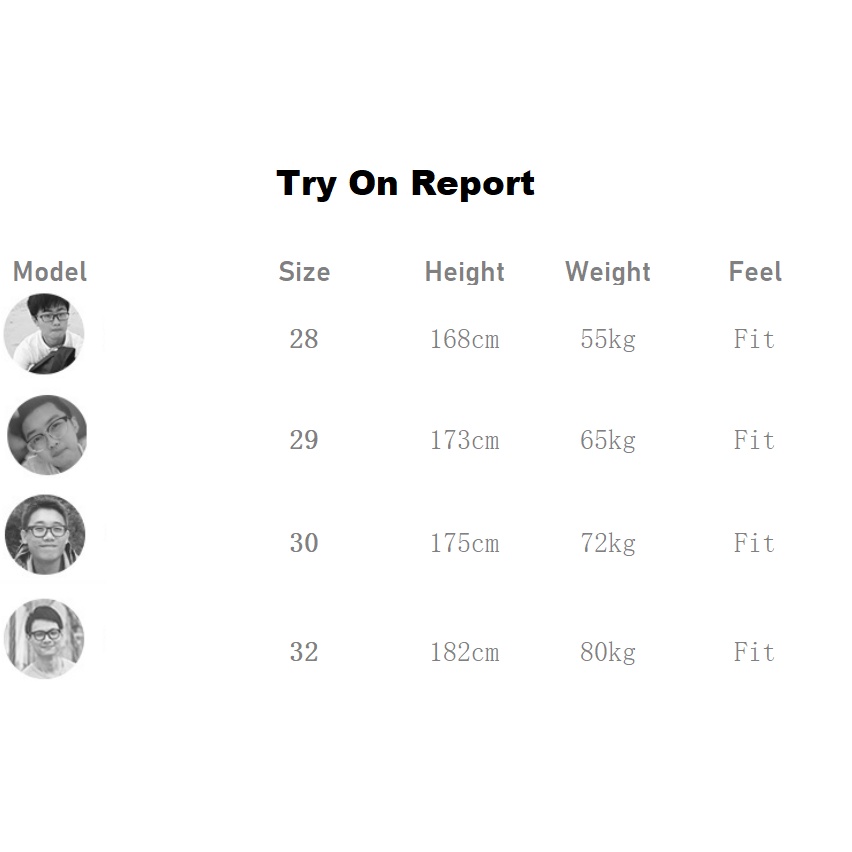Viewport: 852px width, 852px height.
Task: Select the 182cm height value
Action: [x=464, y=653]
